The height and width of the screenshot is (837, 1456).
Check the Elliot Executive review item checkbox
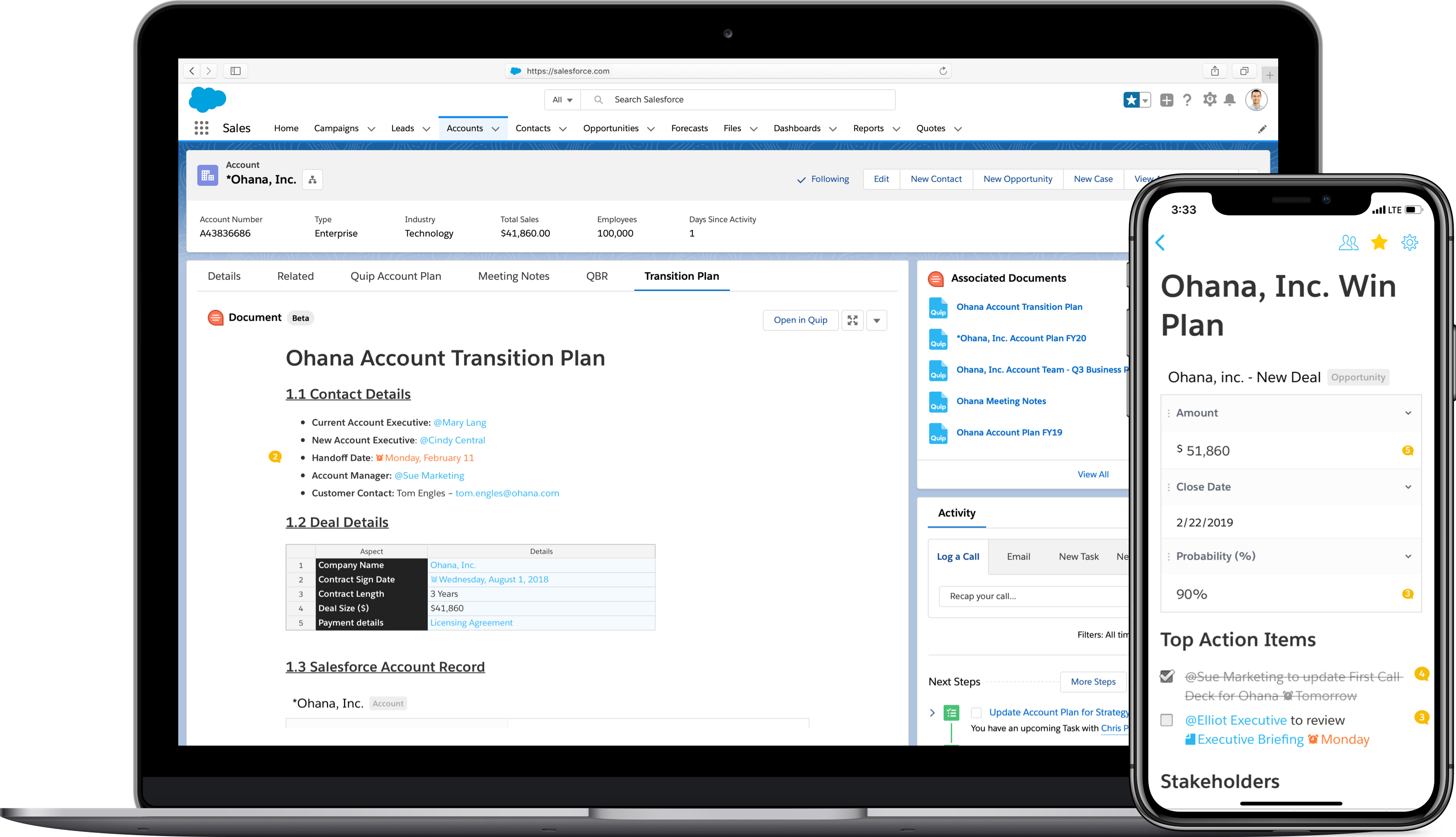(1167, 721)
